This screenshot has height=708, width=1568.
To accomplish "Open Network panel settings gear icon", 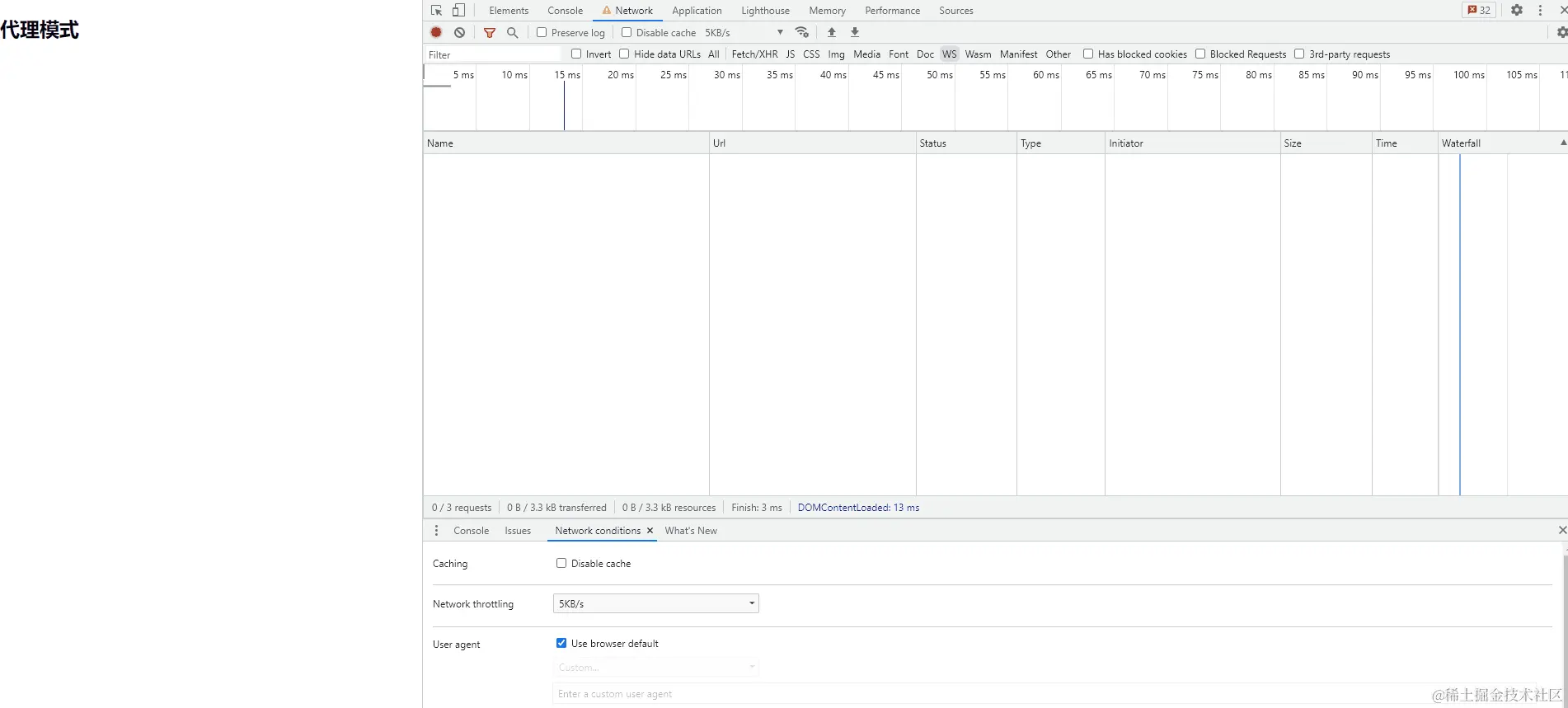I will (x=1561, y=32).
